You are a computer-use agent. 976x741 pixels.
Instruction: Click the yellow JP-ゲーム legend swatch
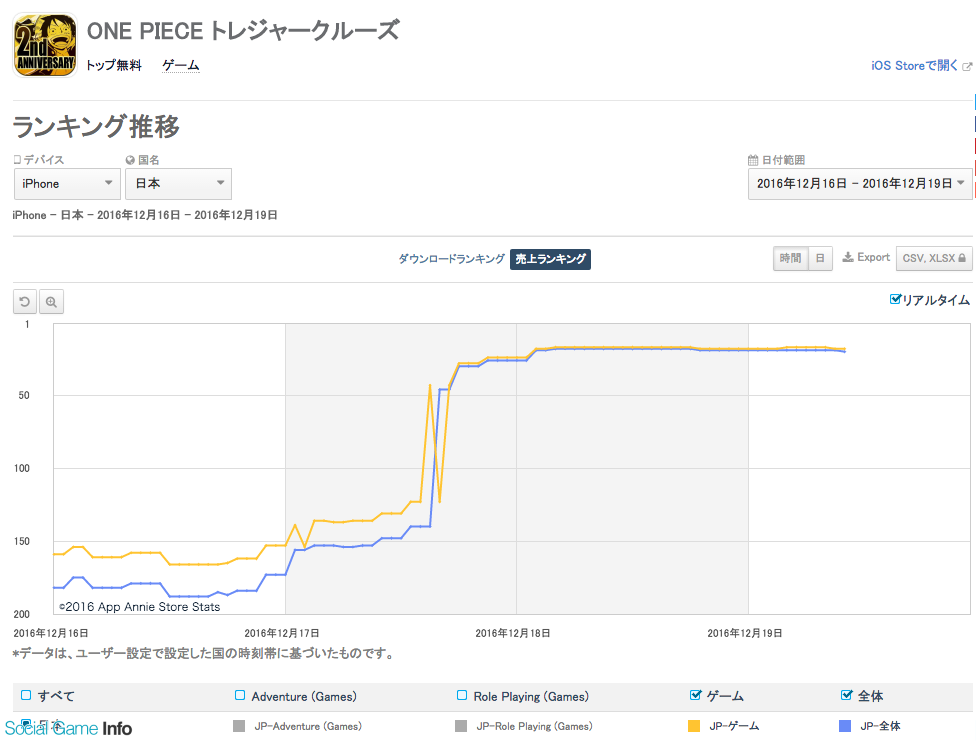tap(694, 726)
